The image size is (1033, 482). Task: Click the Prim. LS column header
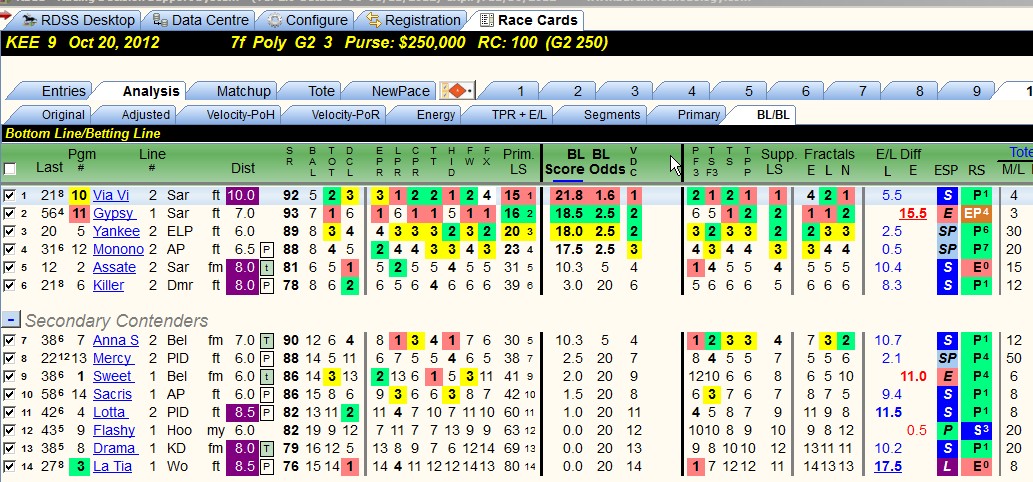[518, 161]
